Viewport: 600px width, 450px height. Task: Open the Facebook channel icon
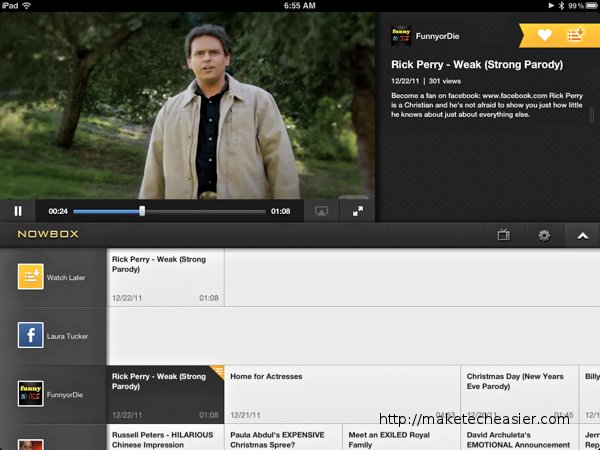[30, 336]
